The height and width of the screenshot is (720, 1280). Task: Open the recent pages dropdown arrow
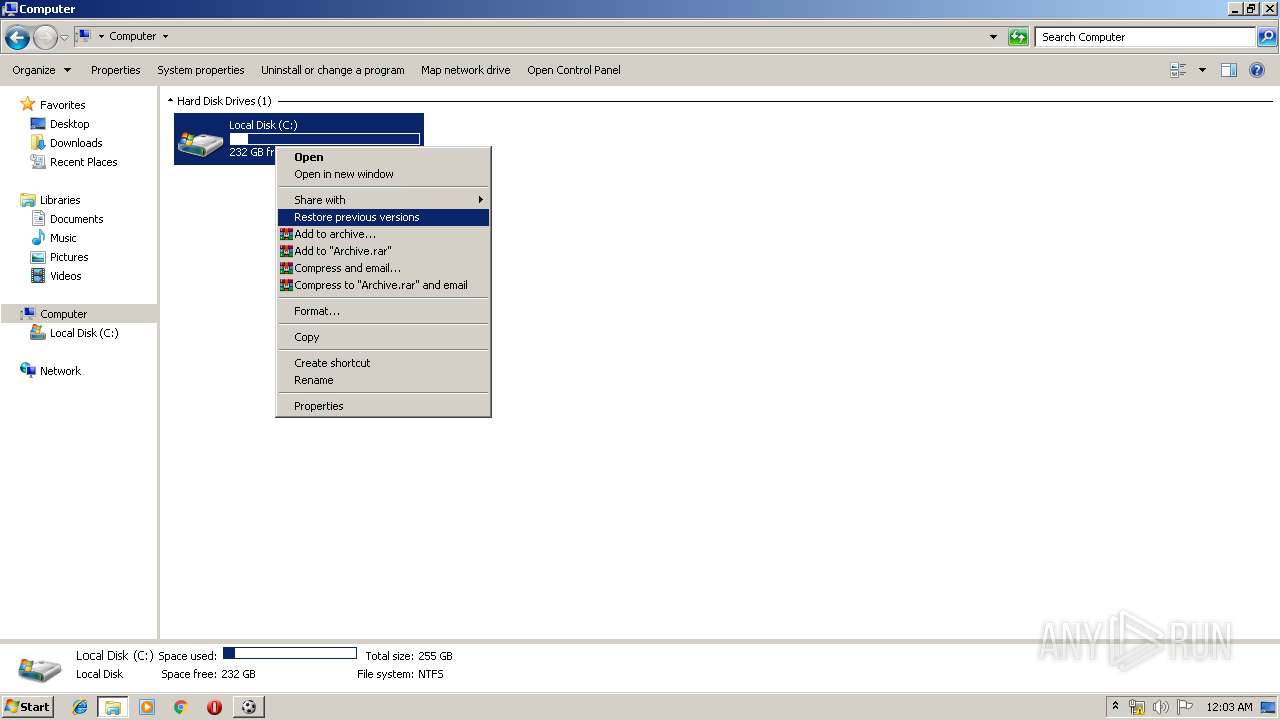65,38
